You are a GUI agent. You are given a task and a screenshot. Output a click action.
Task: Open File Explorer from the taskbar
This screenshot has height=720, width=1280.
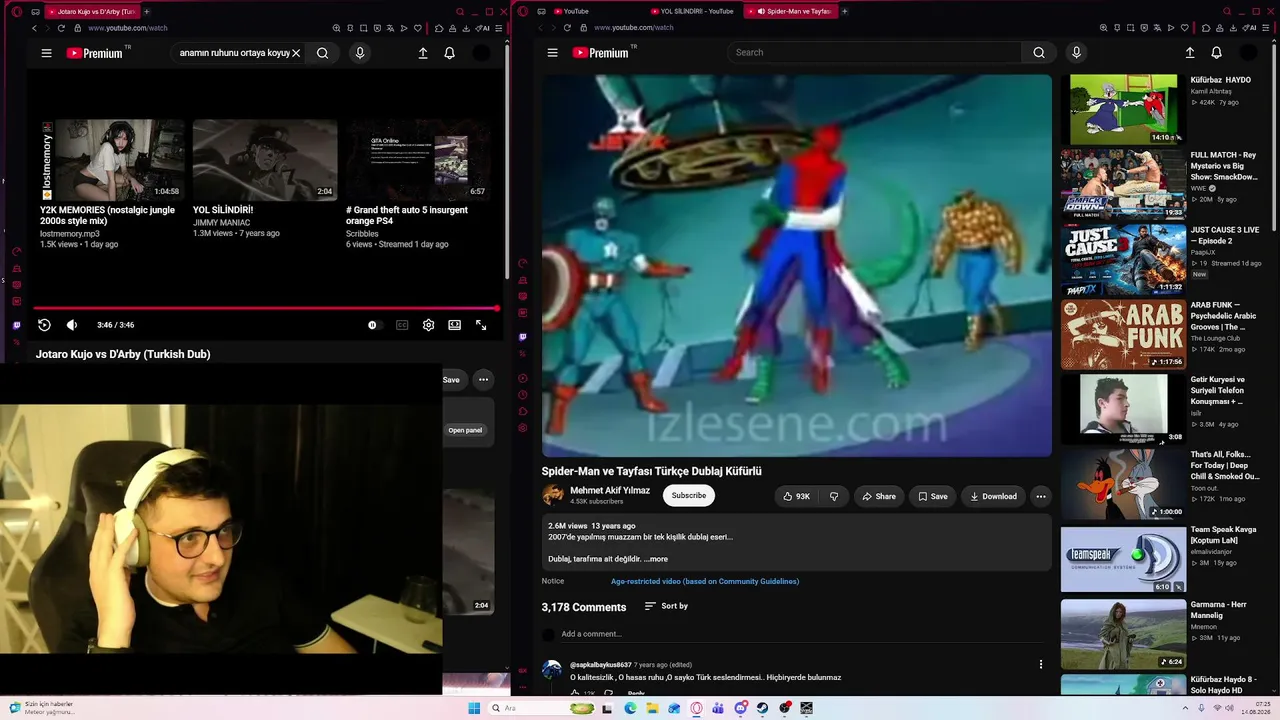coord(652,708)
